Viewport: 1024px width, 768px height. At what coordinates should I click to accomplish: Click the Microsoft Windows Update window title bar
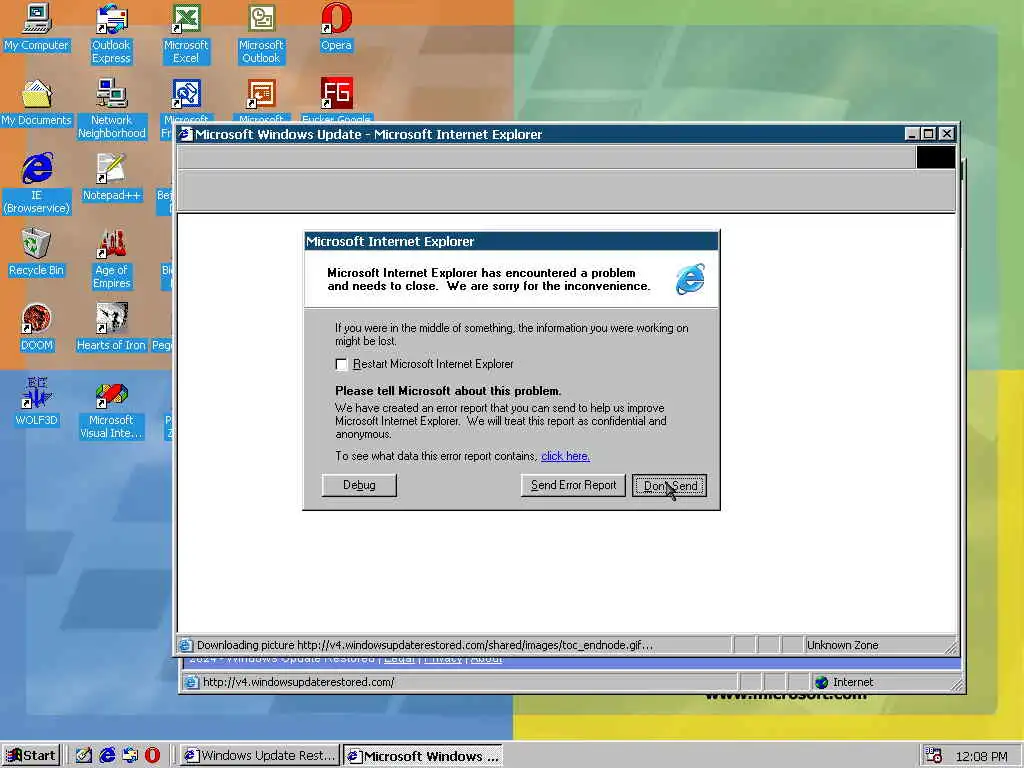point(542,135)
